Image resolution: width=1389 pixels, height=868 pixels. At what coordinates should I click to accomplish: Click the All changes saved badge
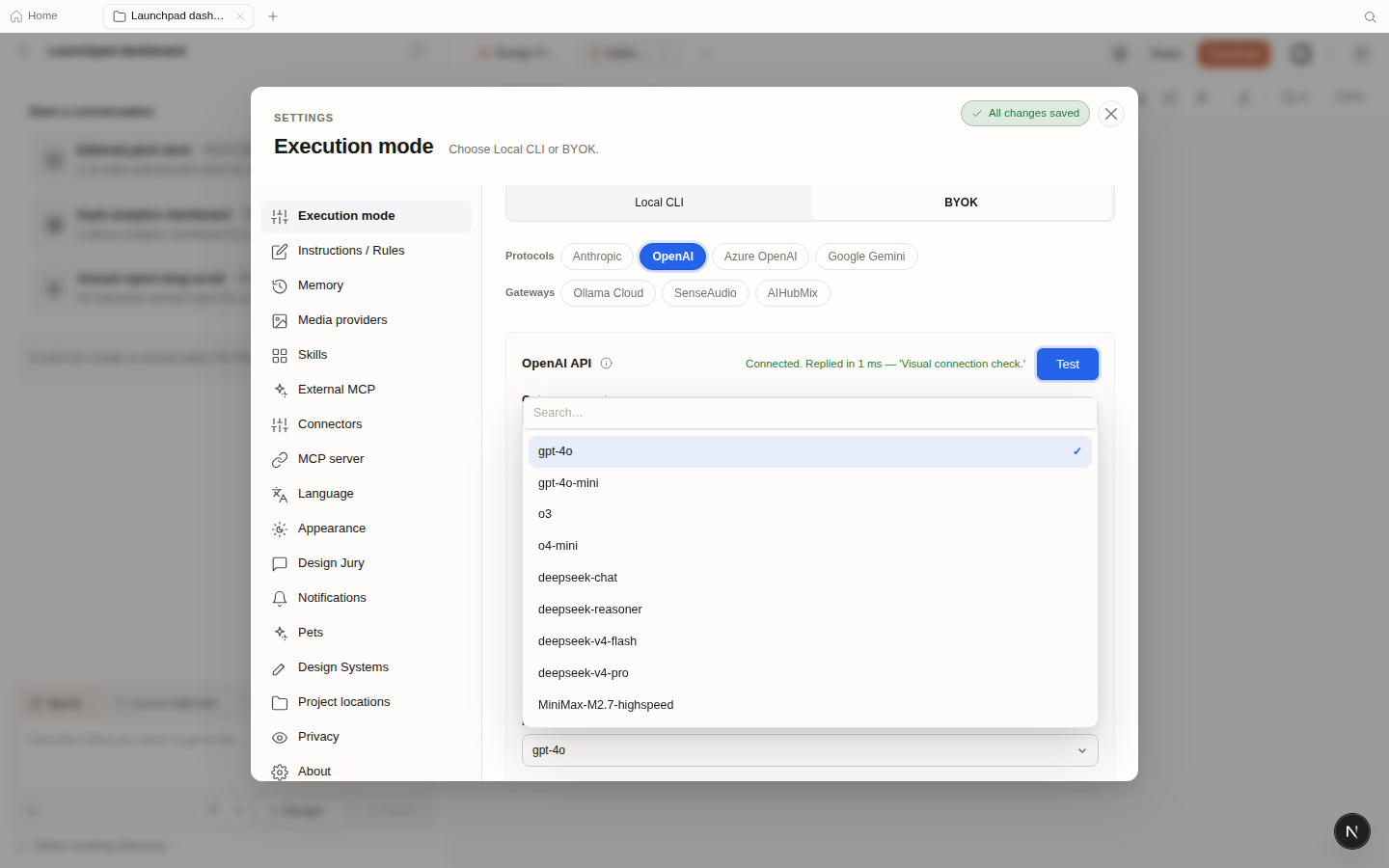click(1025, 114)
